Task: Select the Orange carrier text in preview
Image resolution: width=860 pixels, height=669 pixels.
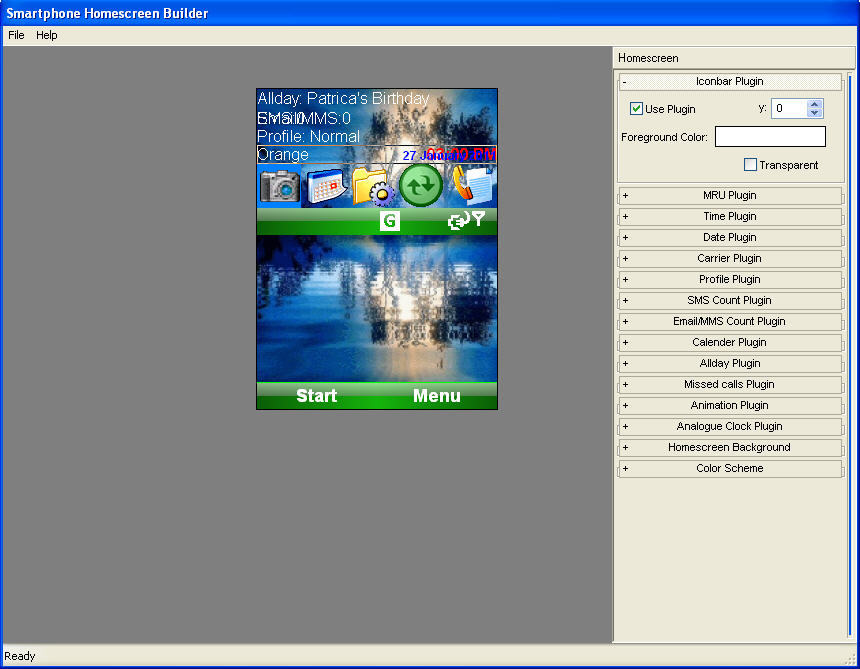Action: 283,155
